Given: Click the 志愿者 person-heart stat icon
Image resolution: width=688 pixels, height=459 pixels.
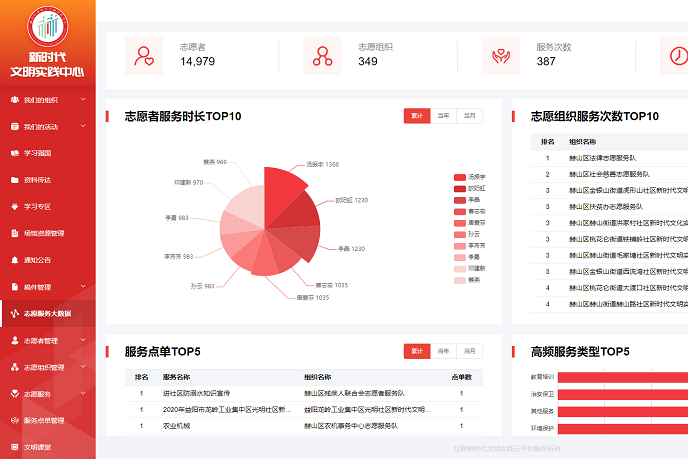Looking at the screenshot, I should [x=144, y=56].
